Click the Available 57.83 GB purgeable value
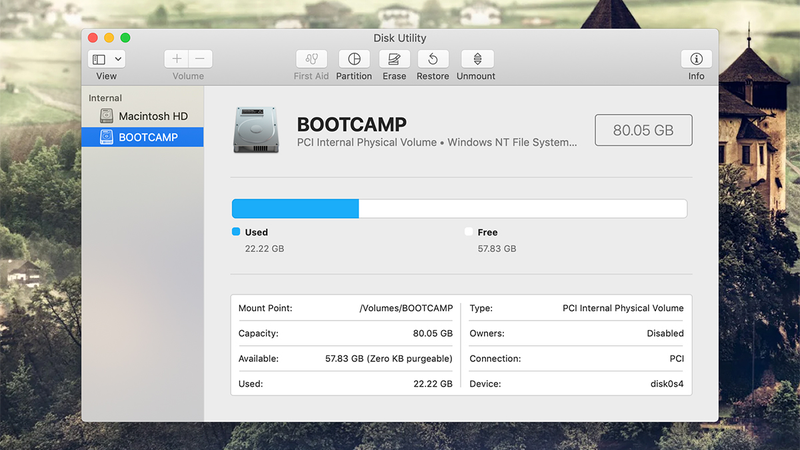 pyautogui.click(x=389, y=359)
